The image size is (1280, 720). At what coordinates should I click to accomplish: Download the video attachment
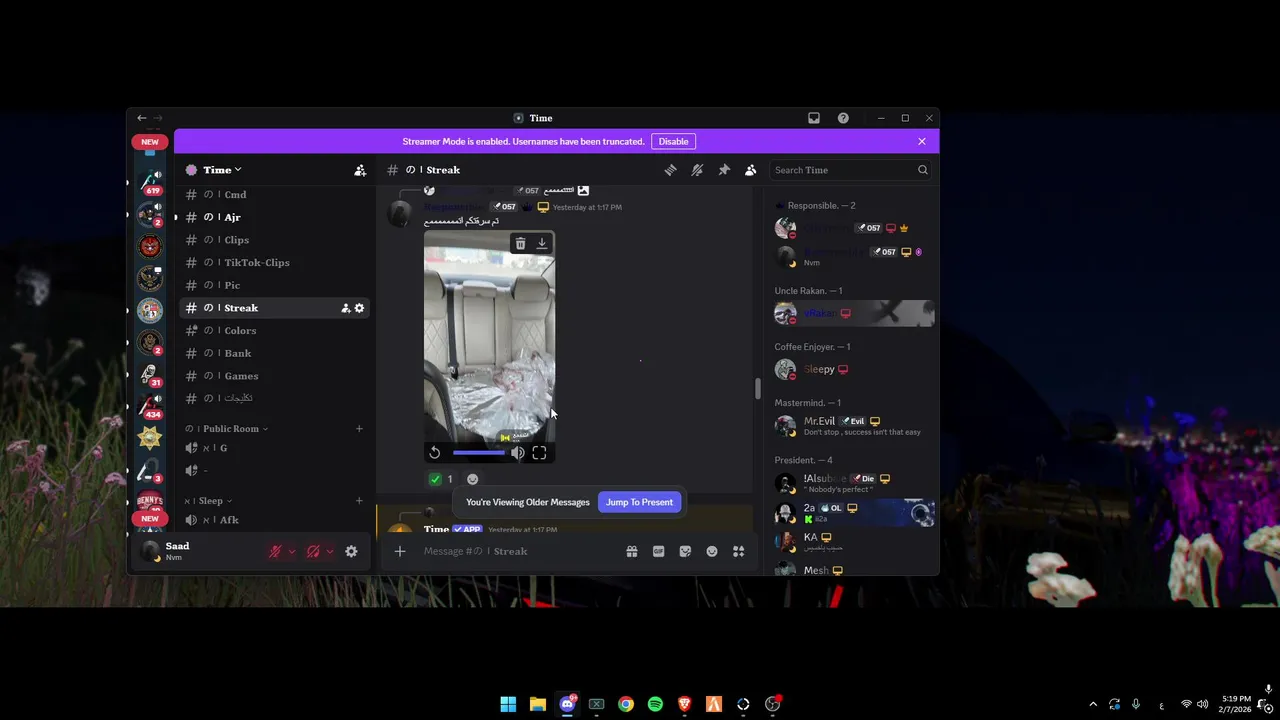(x=542, y=244)
